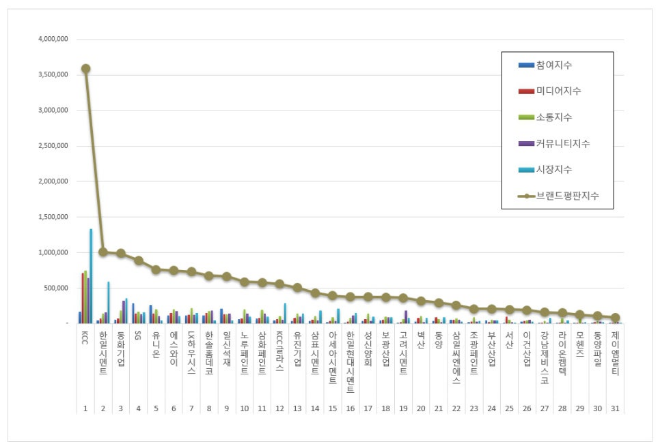
Task: Select the green 소통지수 legend marker
Action: click(526, 117)
